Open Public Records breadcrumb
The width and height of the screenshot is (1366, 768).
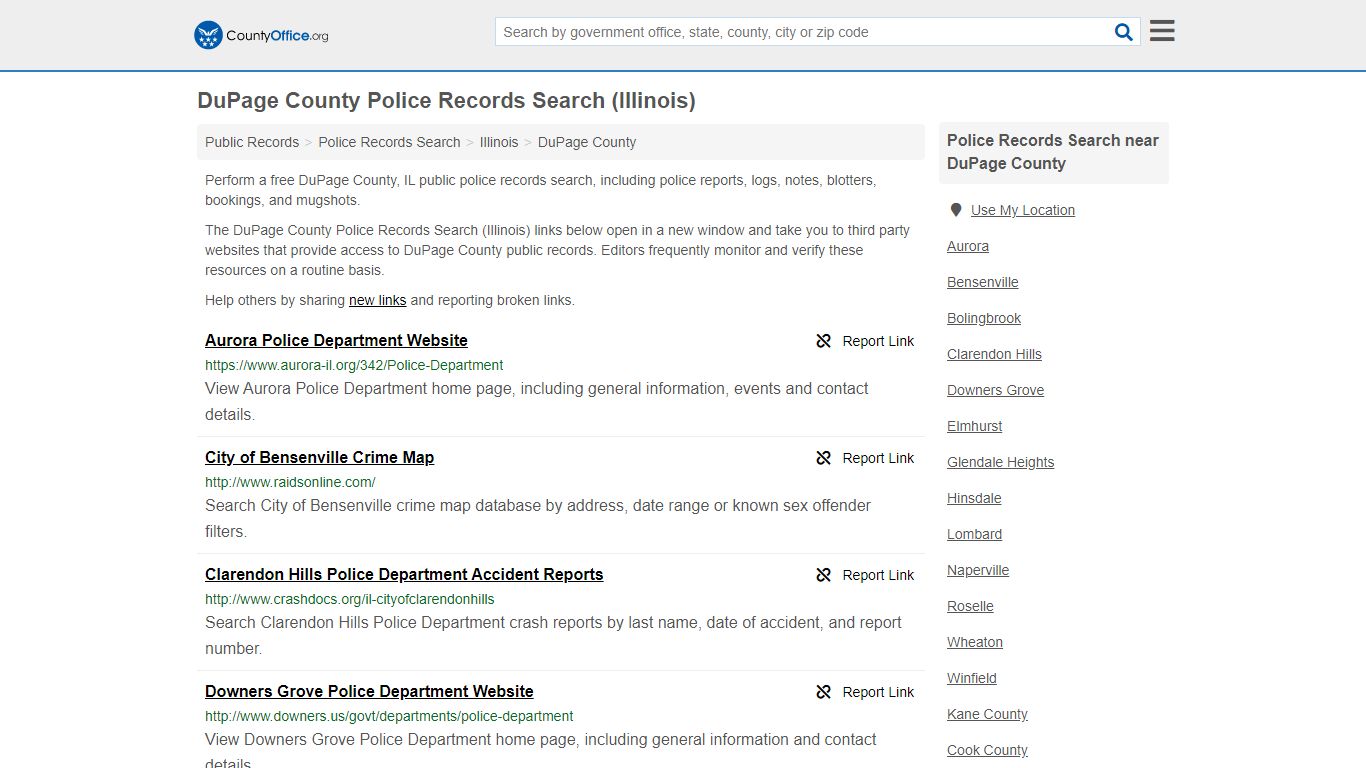click(x=252, y=142)
